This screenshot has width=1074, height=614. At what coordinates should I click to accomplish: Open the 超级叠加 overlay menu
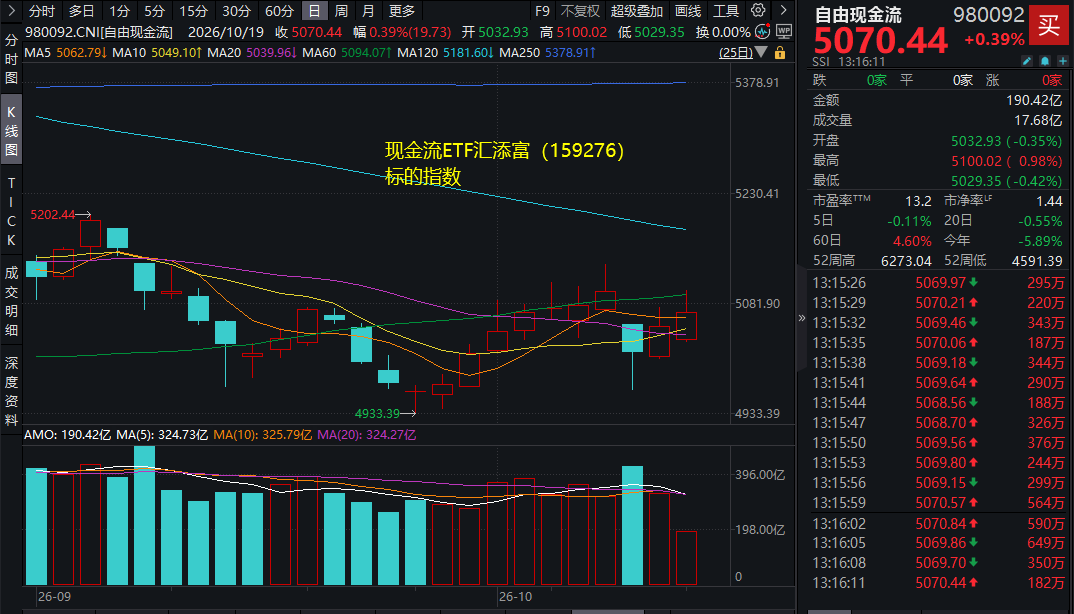tap(637, 11)
